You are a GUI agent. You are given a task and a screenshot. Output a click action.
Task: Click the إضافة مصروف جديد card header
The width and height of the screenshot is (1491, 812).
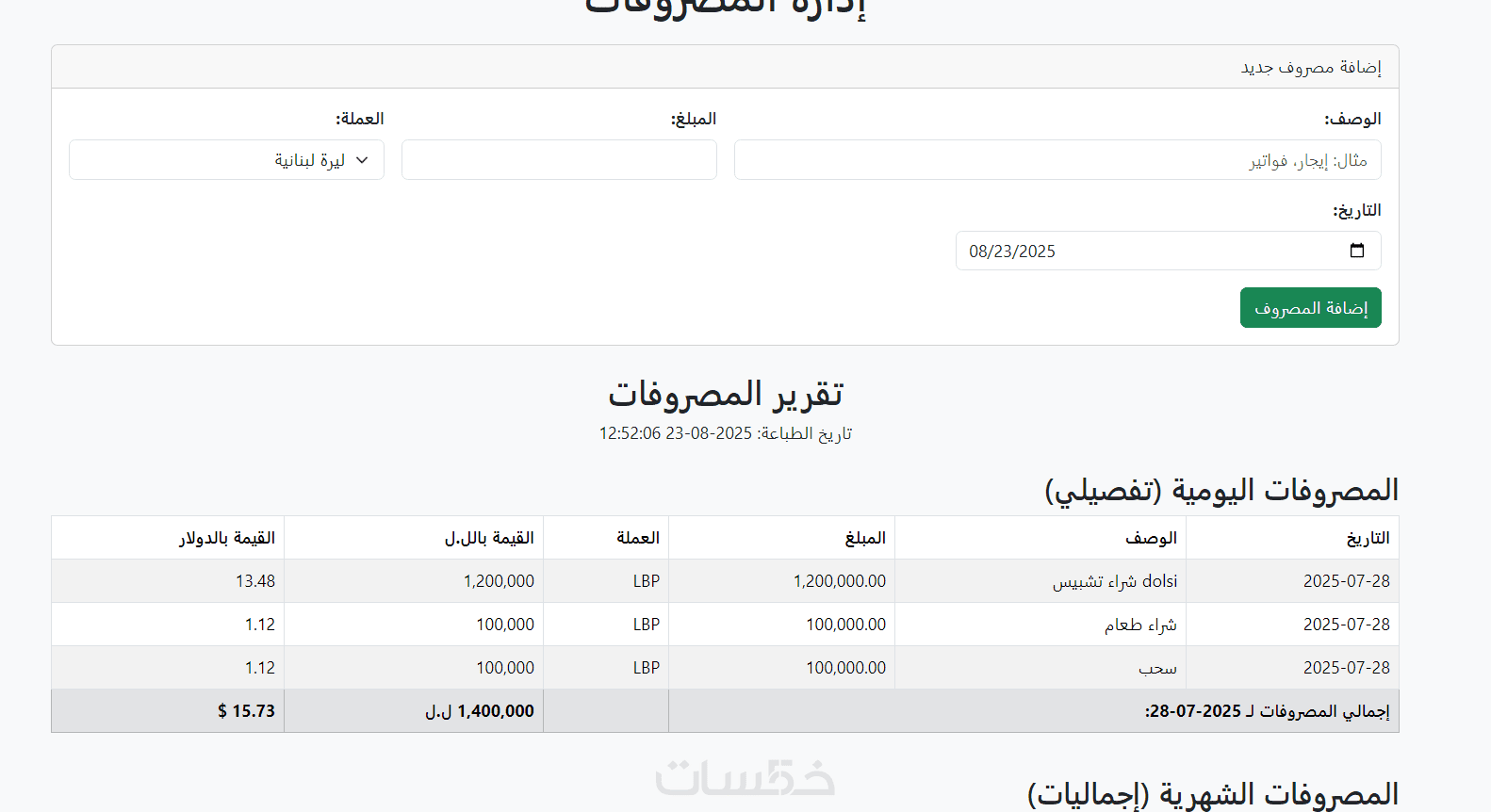point(725,67)
